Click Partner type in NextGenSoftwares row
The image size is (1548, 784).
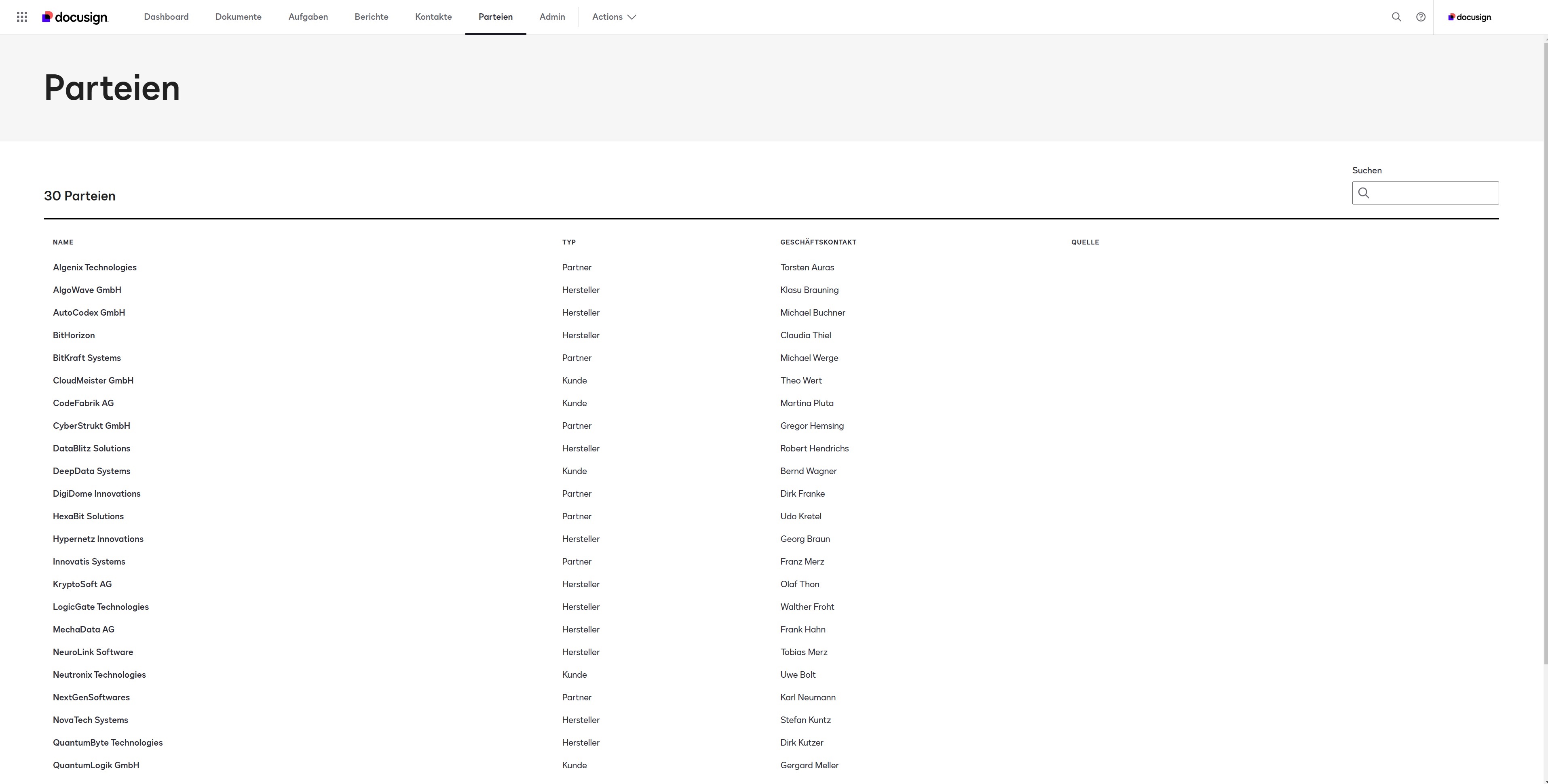[577, 698]
